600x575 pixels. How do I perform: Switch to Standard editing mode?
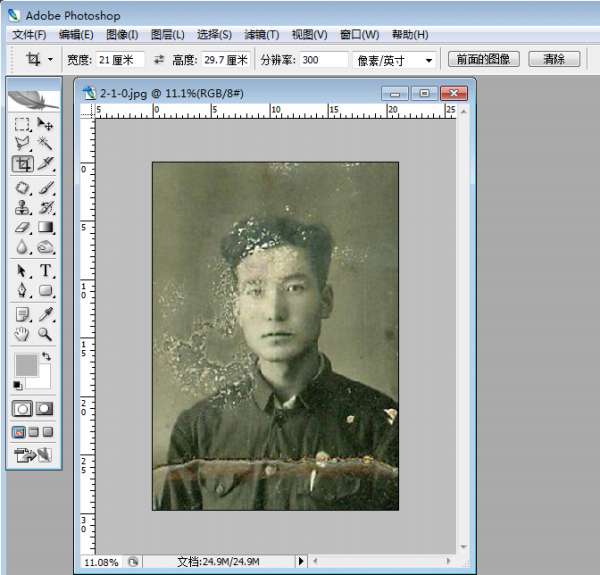tap(22, 408)
